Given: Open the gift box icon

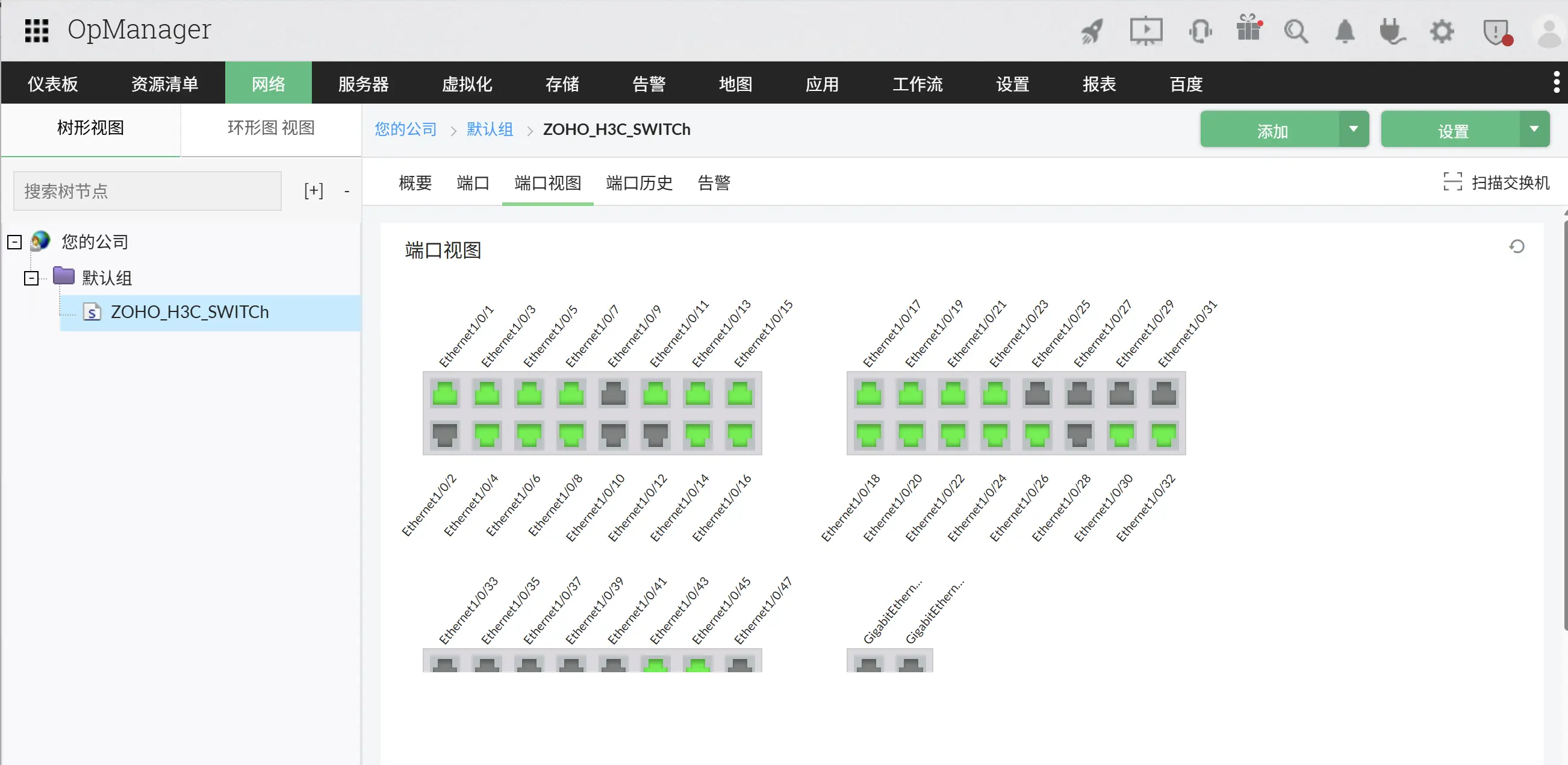Looking at the screenshot, I should click(1248, 30).
